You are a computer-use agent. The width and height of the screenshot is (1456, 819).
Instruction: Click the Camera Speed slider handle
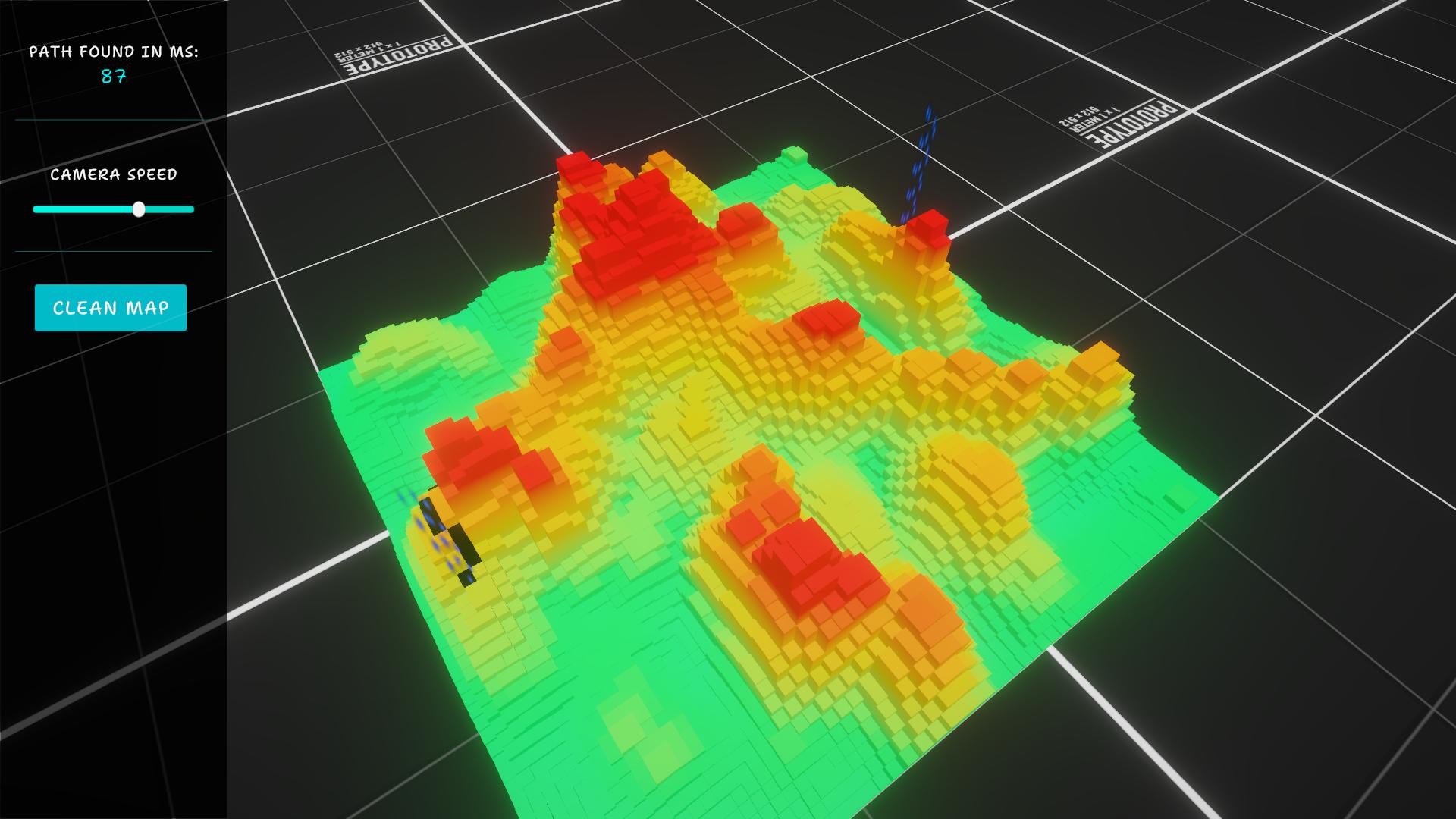point(139,209)
